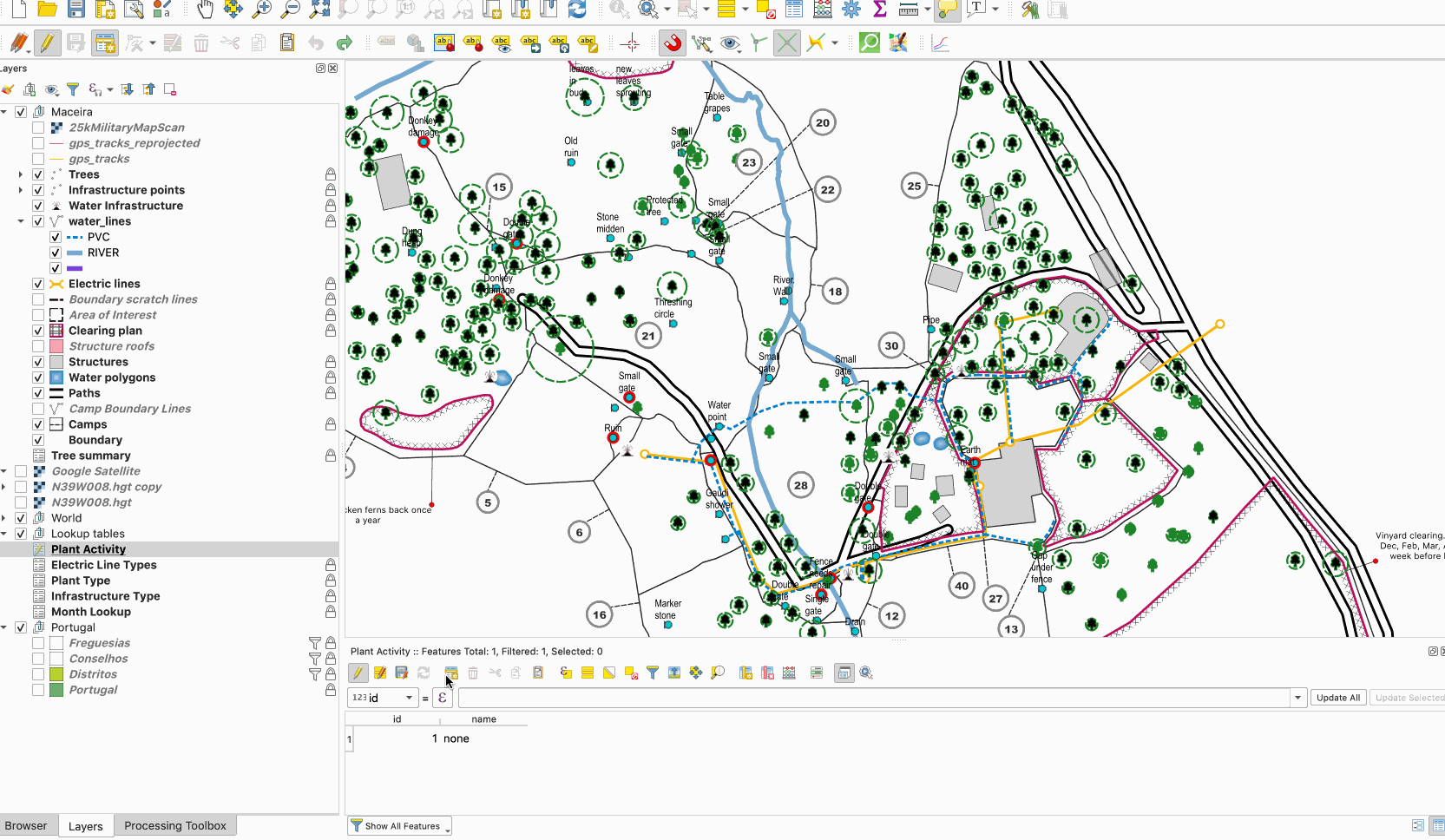
Task: Switch to the Browser tab
Action: pyautogui.click(x=28, y=825)
